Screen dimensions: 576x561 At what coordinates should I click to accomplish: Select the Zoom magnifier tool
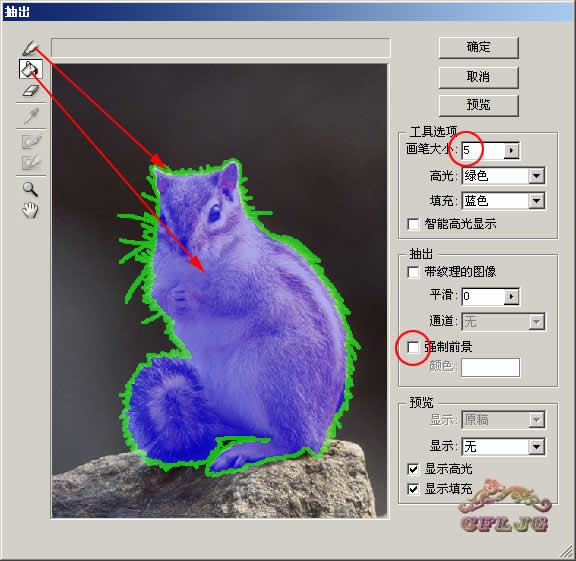pos(30,189)
